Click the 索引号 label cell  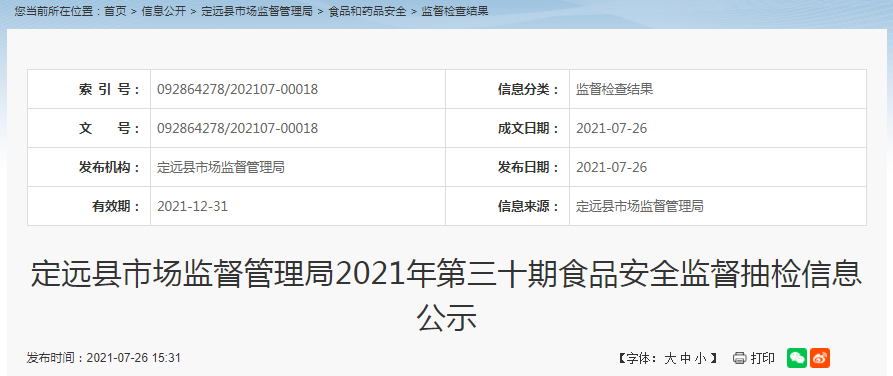click(89, 89)
